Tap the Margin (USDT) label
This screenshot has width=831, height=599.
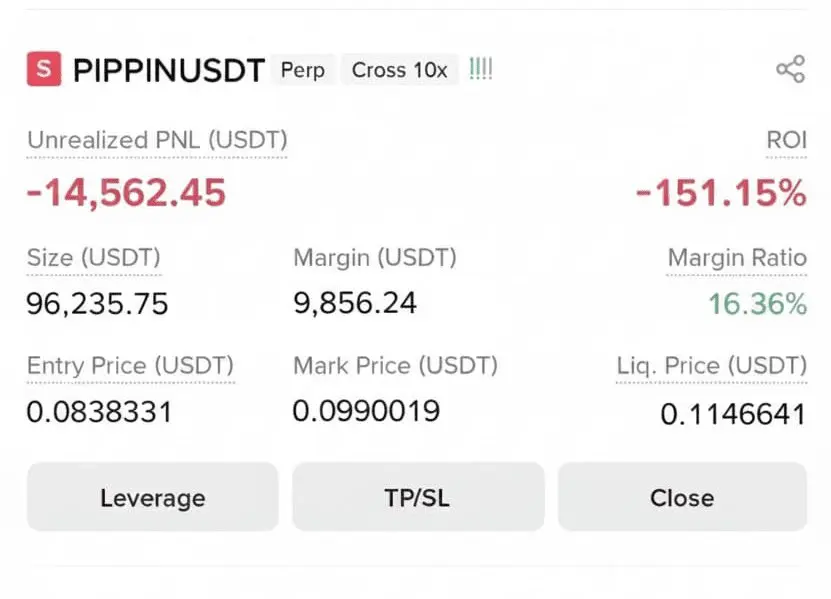[375, 258]
